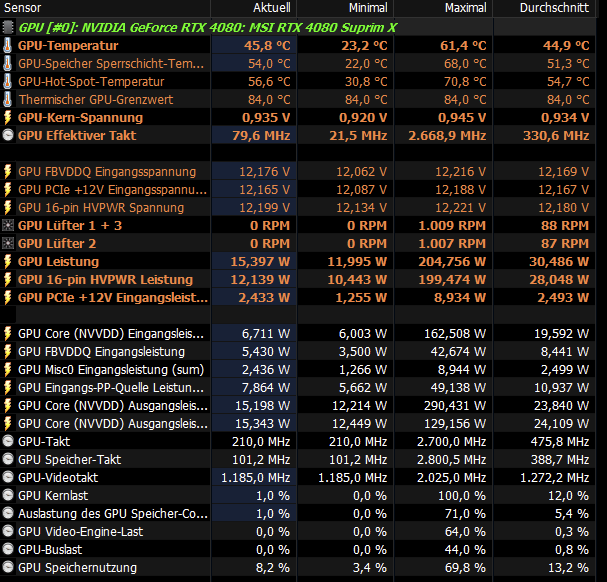Click lightning icon next to GPU-Kern-Spannung

click(7, 117)
